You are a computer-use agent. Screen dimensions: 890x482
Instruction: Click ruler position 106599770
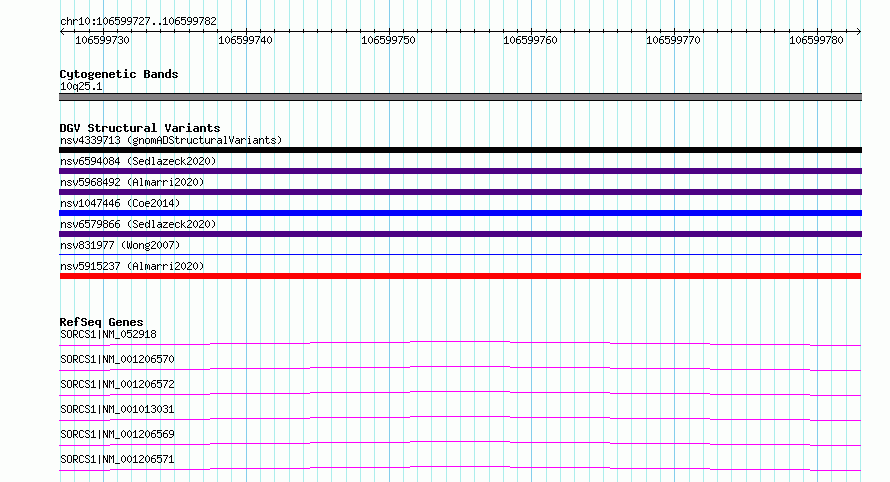(x=674, y=40)
